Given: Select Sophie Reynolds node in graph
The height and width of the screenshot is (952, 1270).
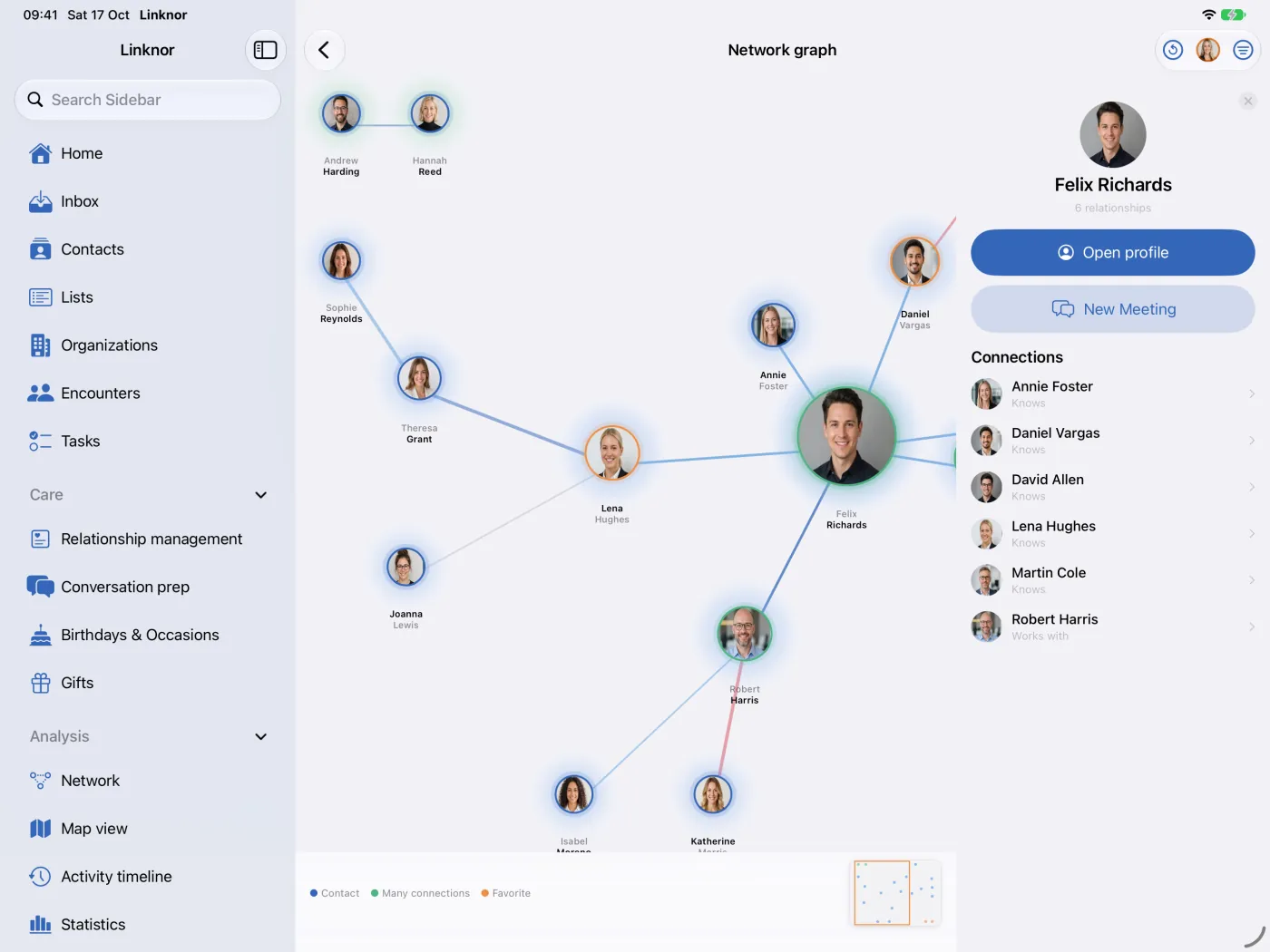Looking at the screenshot, I should tap(341, 261).
